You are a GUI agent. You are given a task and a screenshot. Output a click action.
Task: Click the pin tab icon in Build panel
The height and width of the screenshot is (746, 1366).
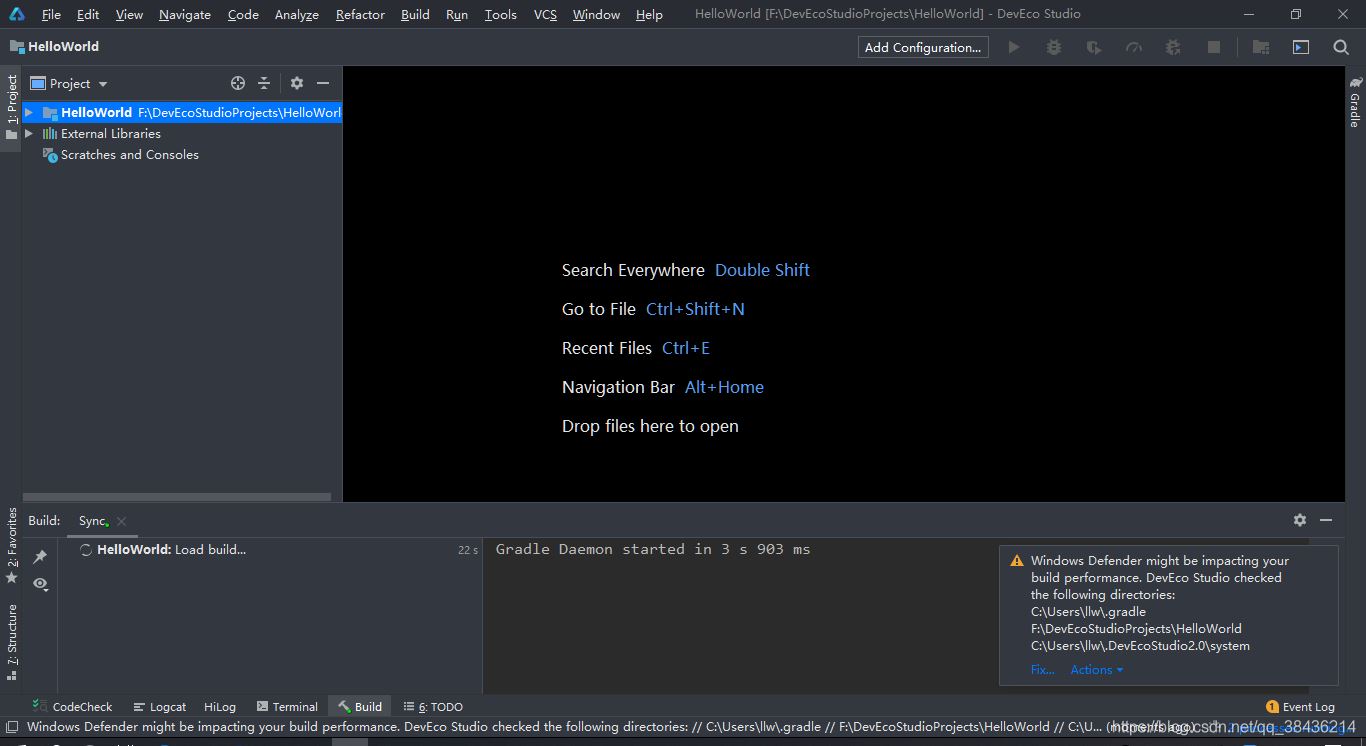click(x=40, y=557)
